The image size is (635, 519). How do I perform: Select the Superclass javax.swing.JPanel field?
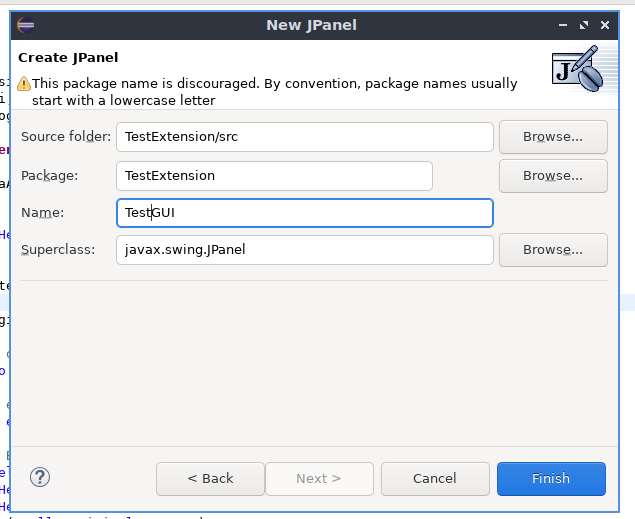305,249
